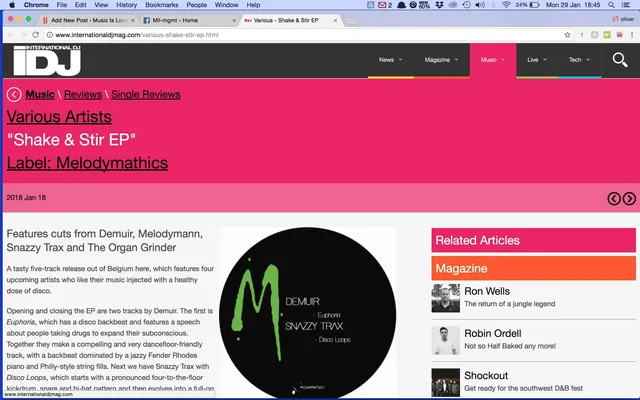Click the Single Reviews breadcrumb link
Screen dimensions: 640x400
(146, 94)
